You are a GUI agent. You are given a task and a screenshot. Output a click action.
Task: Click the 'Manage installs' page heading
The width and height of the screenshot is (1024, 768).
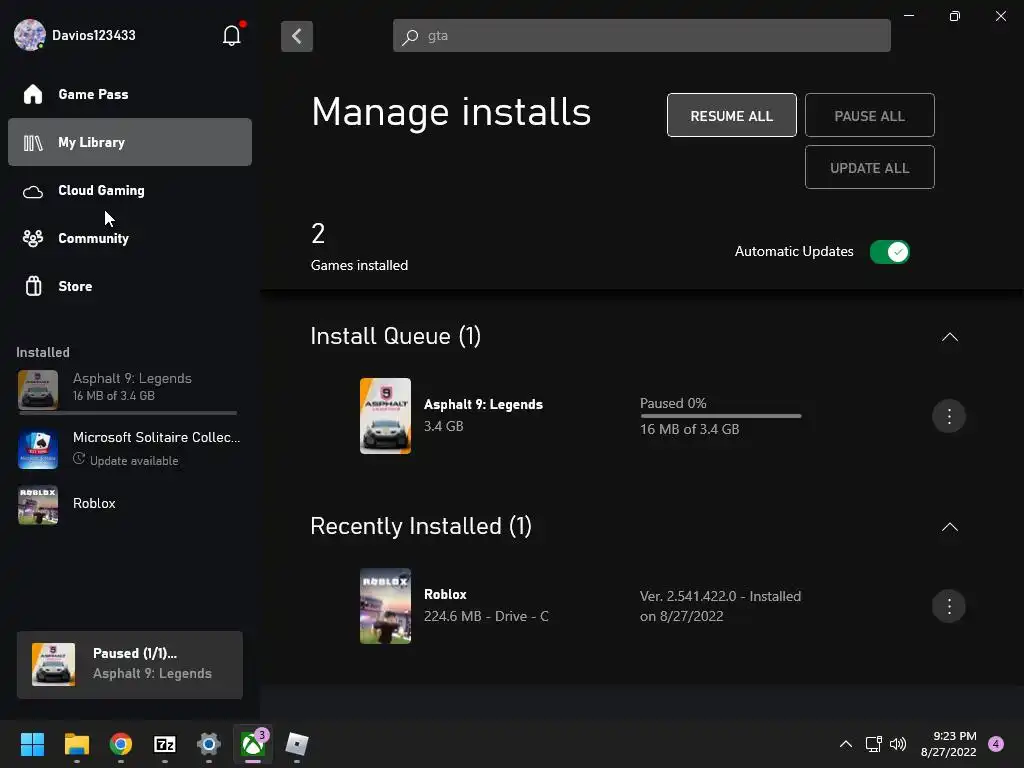[x=451, y=112]
